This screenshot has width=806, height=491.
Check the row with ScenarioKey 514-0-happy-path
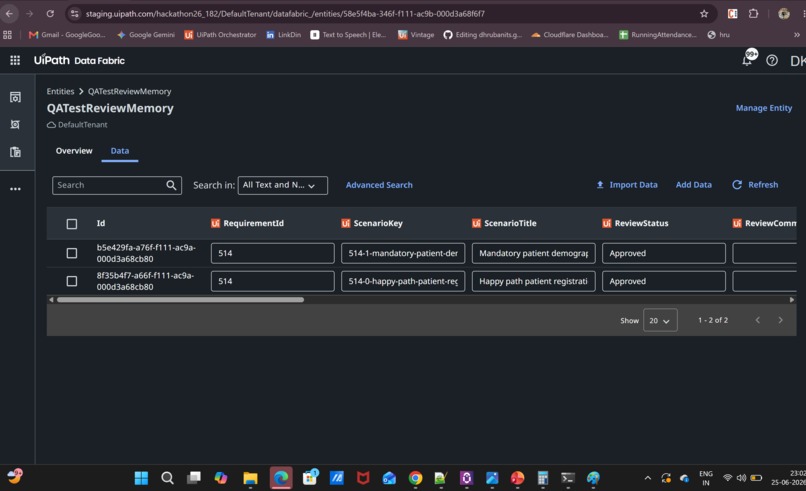coord(72,281)
